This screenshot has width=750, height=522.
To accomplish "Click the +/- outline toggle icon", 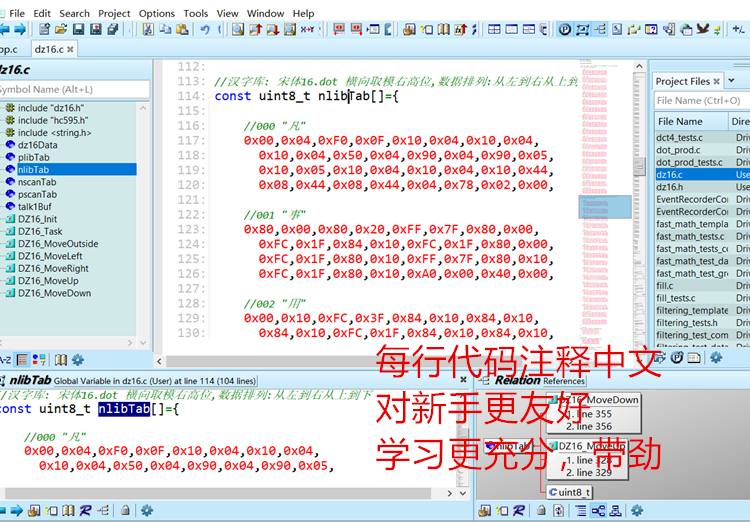I will [x=738, y=30].
